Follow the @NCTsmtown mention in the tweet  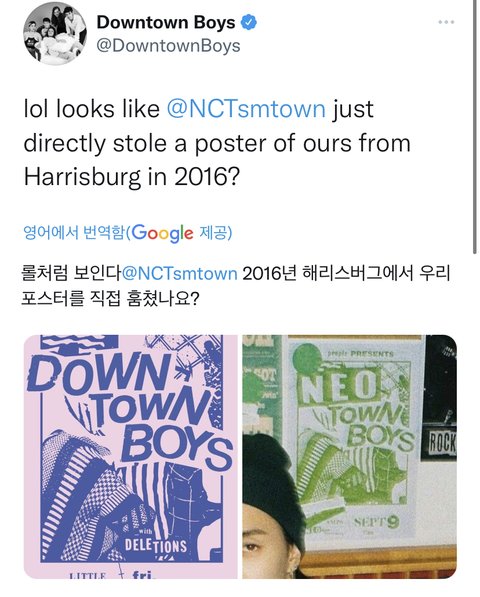246,109
